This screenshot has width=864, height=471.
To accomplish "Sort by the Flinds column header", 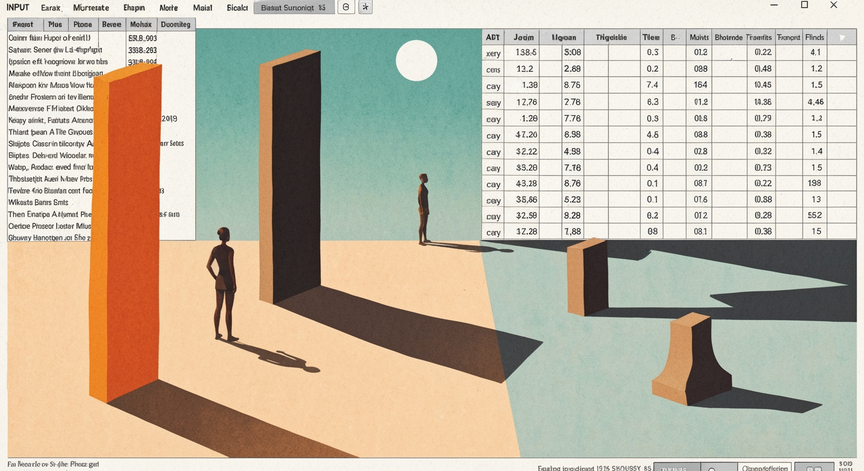I will 814,37.
